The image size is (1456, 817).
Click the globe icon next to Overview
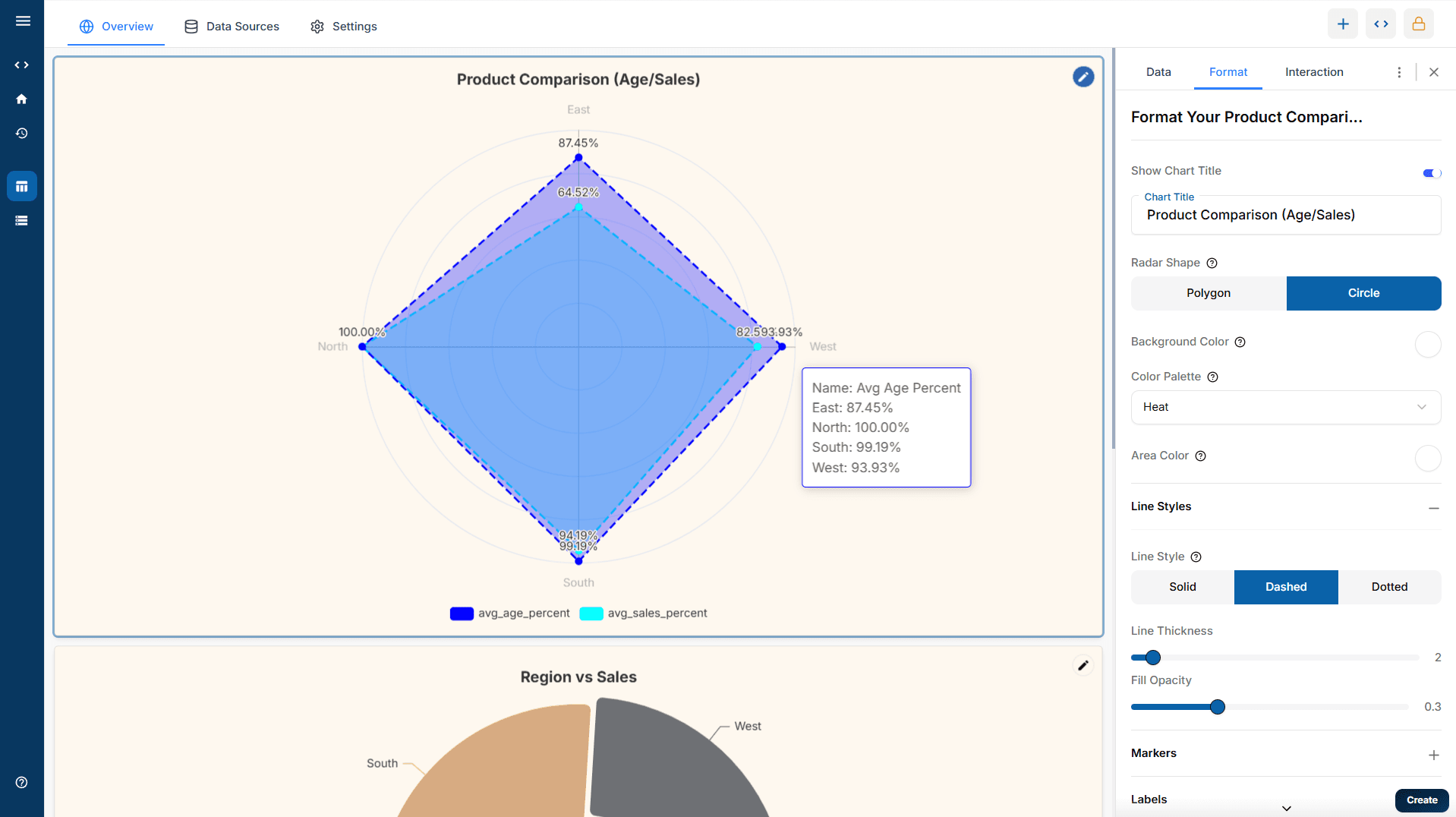pos(87,27)
